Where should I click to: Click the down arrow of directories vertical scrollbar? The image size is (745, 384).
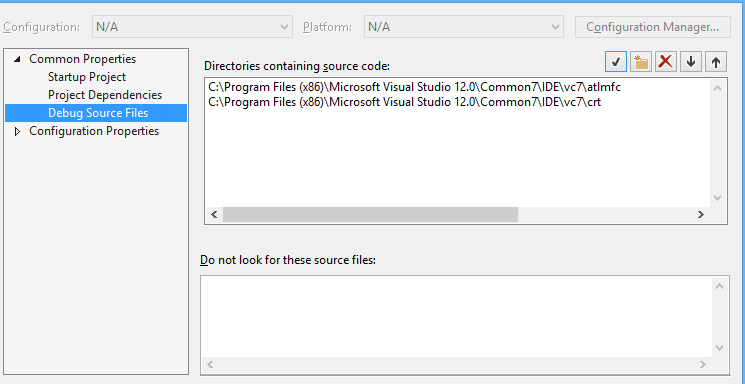(717, 198)
